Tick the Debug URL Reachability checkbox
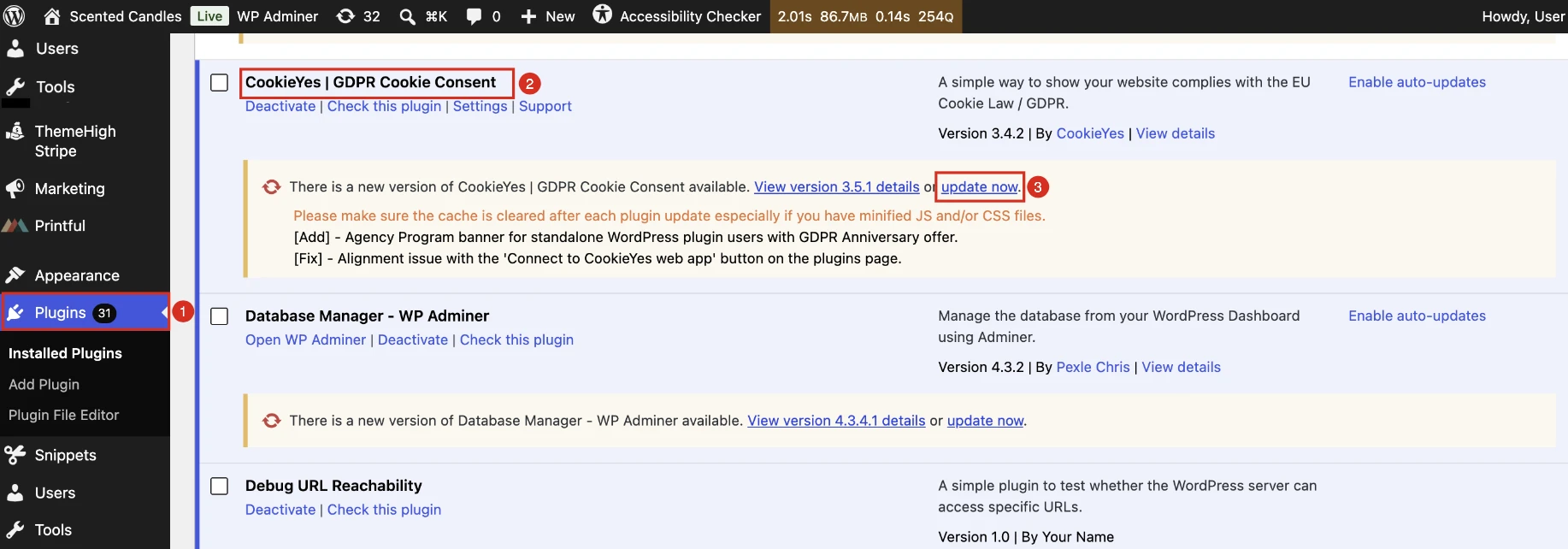Screen dimensions: 1568x549 coord(220,486)
